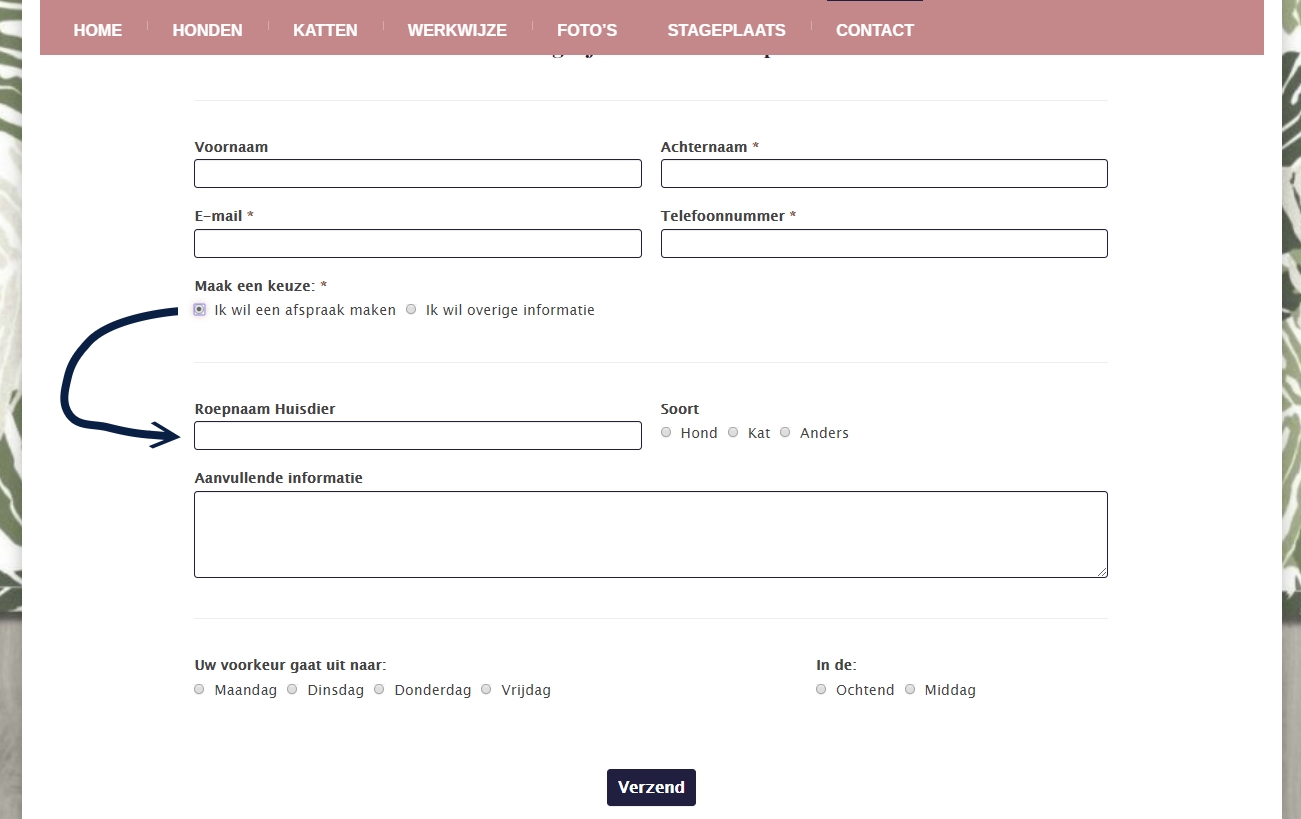Open the Home menu item
Viewport: 1301px width, 819px height.
pos(97,30)
